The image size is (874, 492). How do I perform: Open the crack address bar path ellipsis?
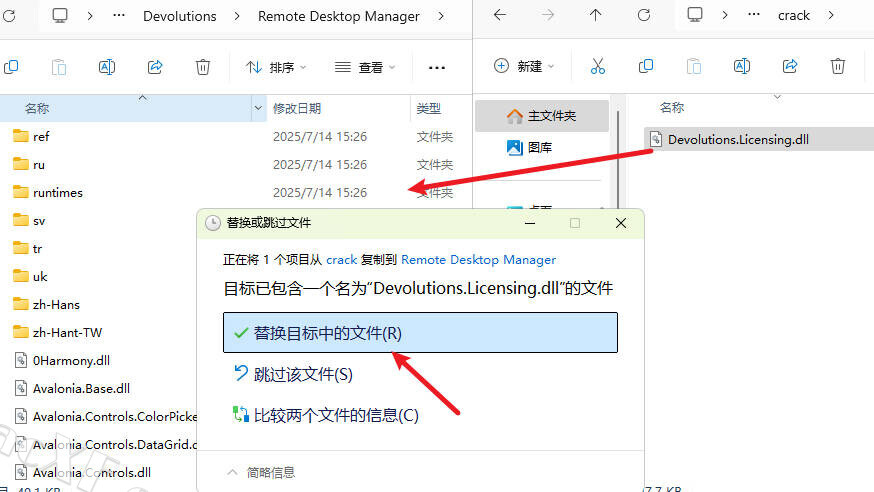pyautogui.click(x=754, y=15)
